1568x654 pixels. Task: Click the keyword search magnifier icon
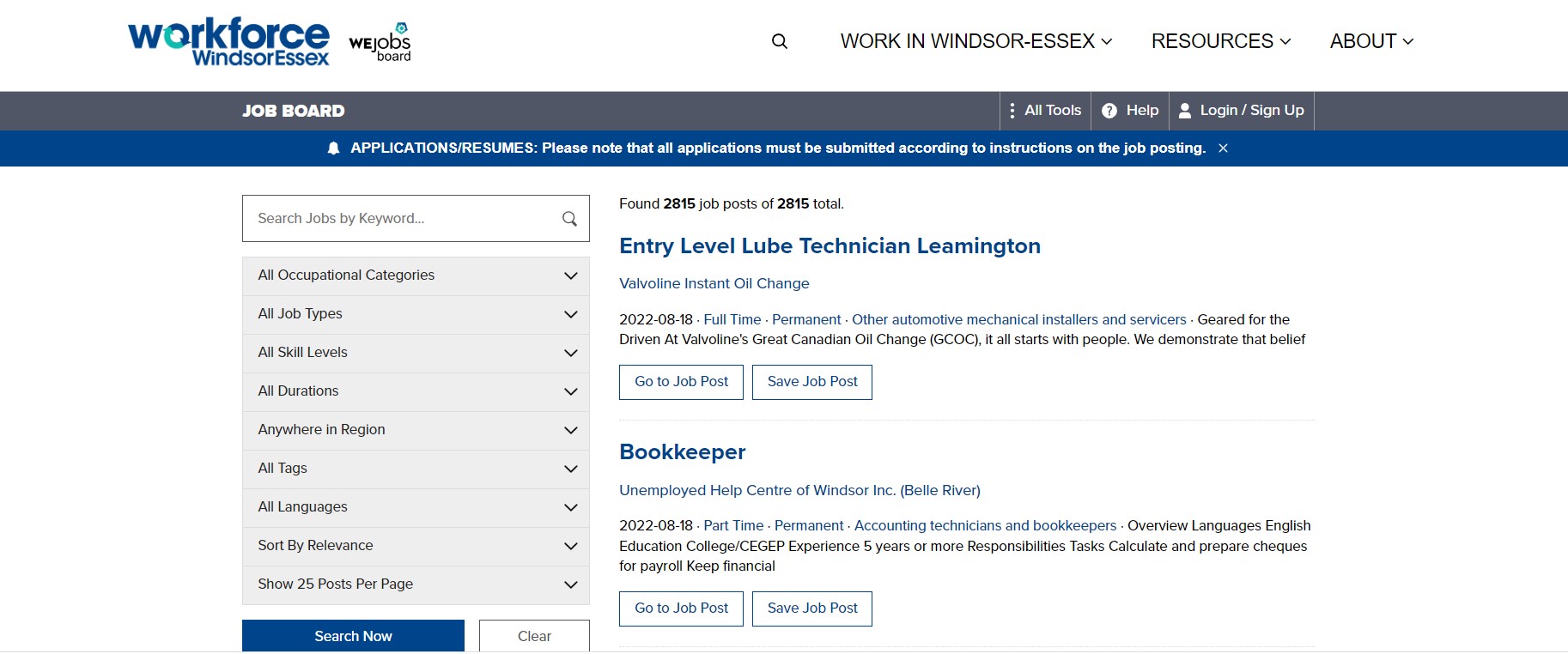[x=569, y=219]
